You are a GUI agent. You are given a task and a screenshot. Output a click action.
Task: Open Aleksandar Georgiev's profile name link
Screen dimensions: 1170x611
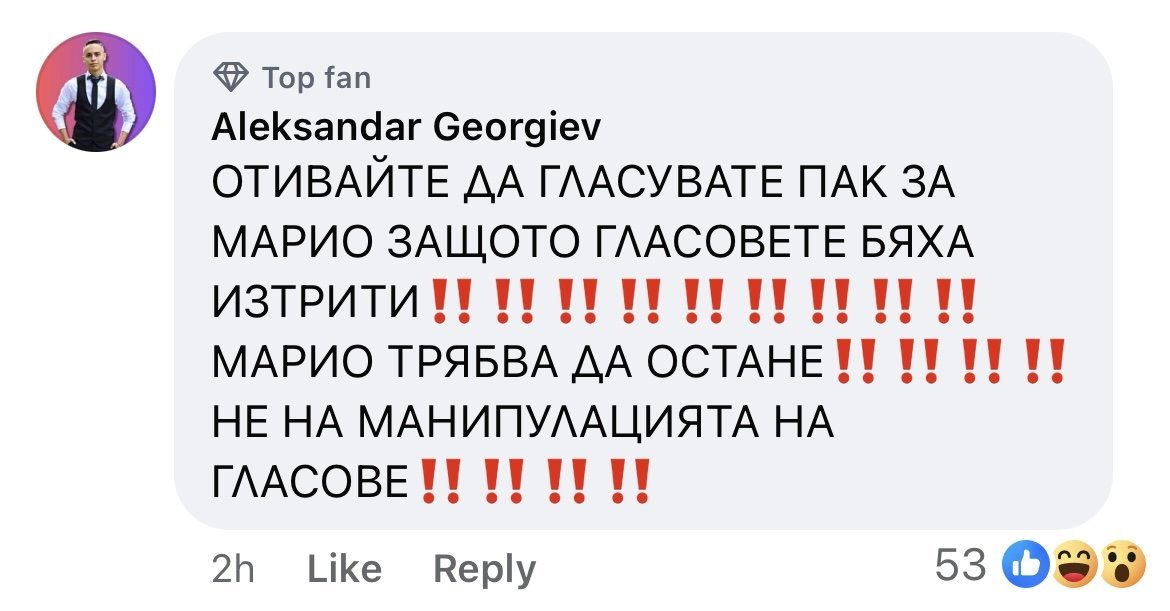pyautogui.click(x=407, y=127)
